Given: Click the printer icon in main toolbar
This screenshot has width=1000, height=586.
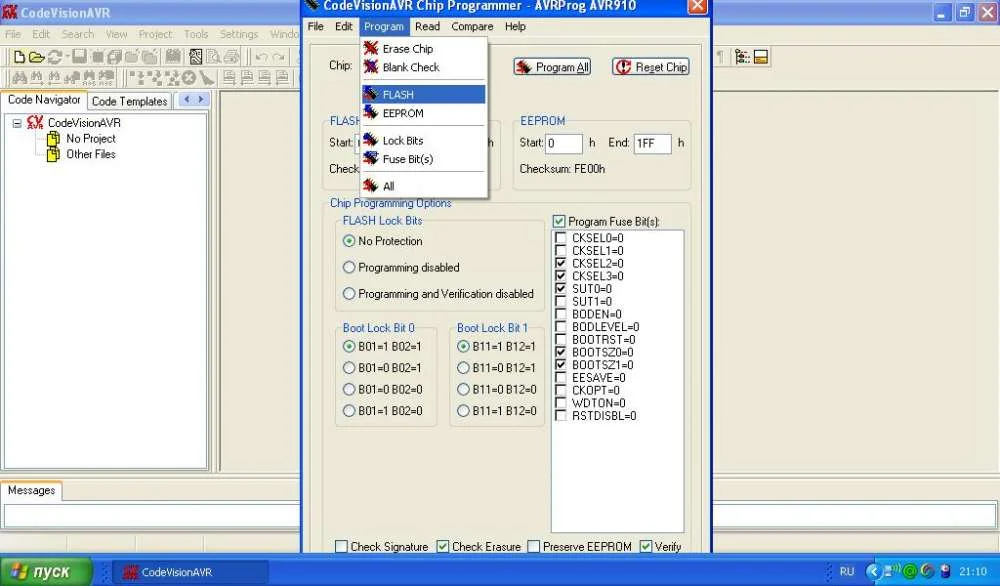Looking at the screenshot, I should [232, 57].
